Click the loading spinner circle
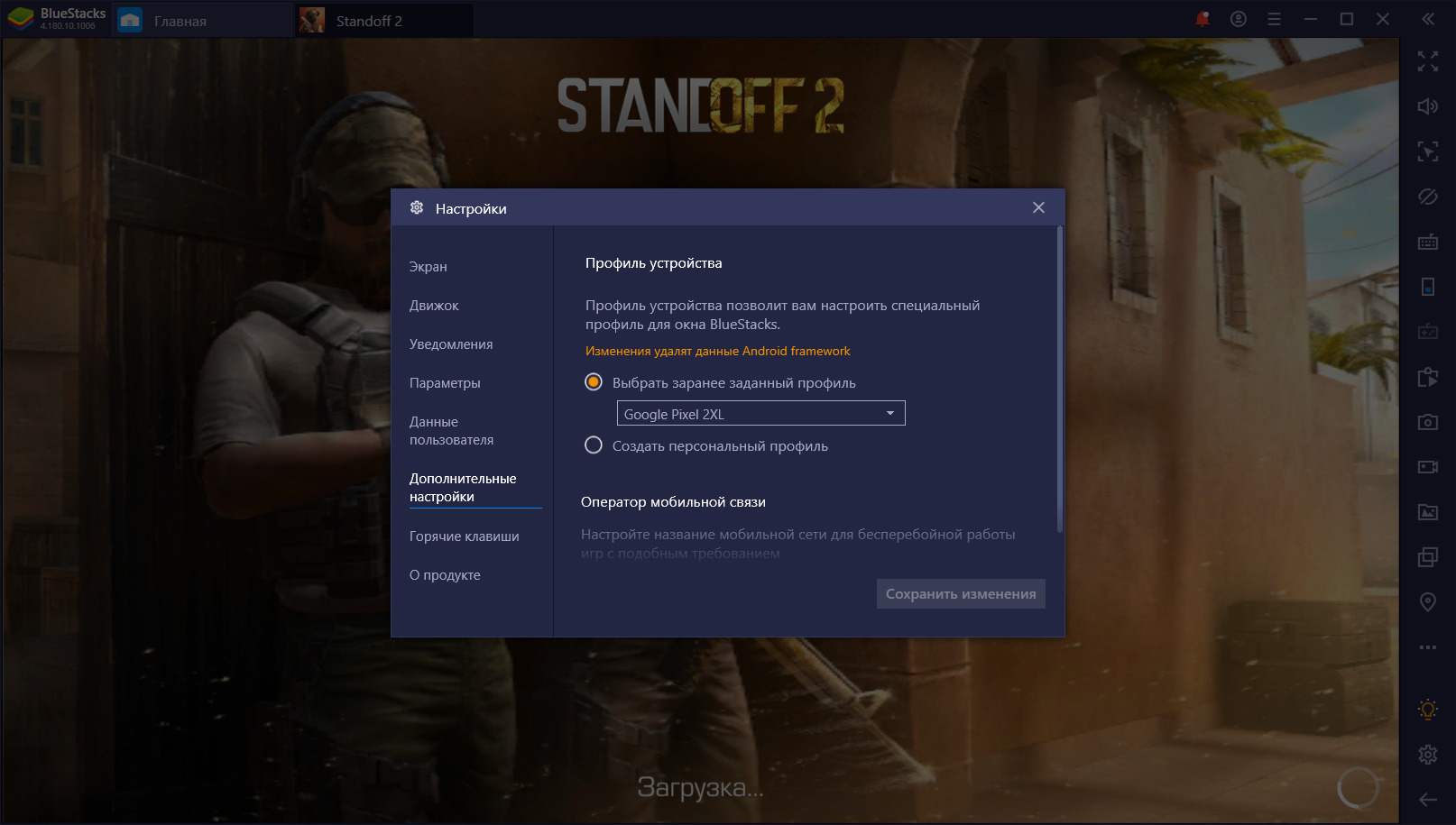The width and height of the screenshot is (1456, 825). [x=1358, y=787]
